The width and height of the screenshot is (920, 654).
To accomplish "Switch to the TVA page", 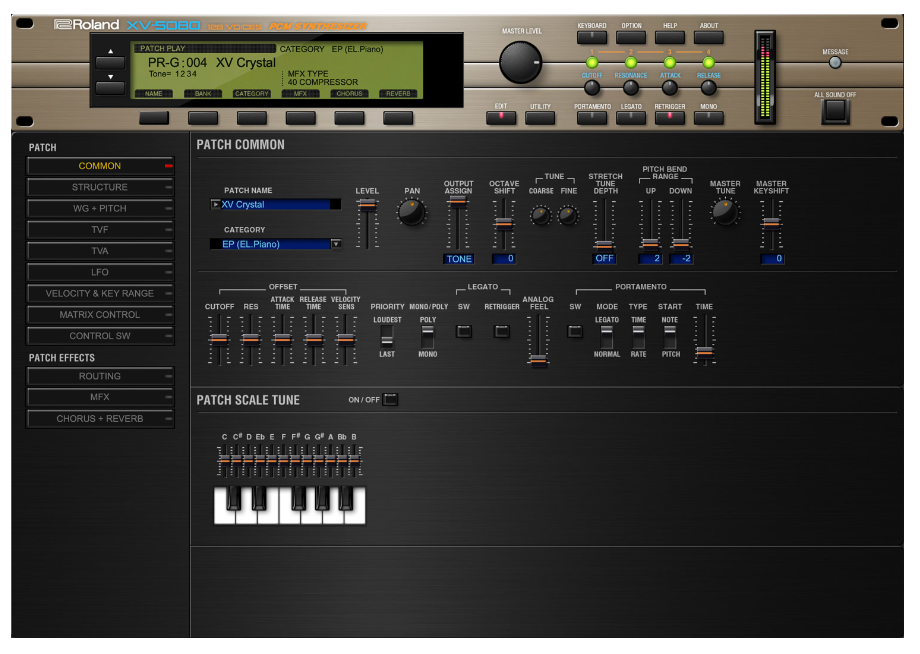I will pos(100,251).
